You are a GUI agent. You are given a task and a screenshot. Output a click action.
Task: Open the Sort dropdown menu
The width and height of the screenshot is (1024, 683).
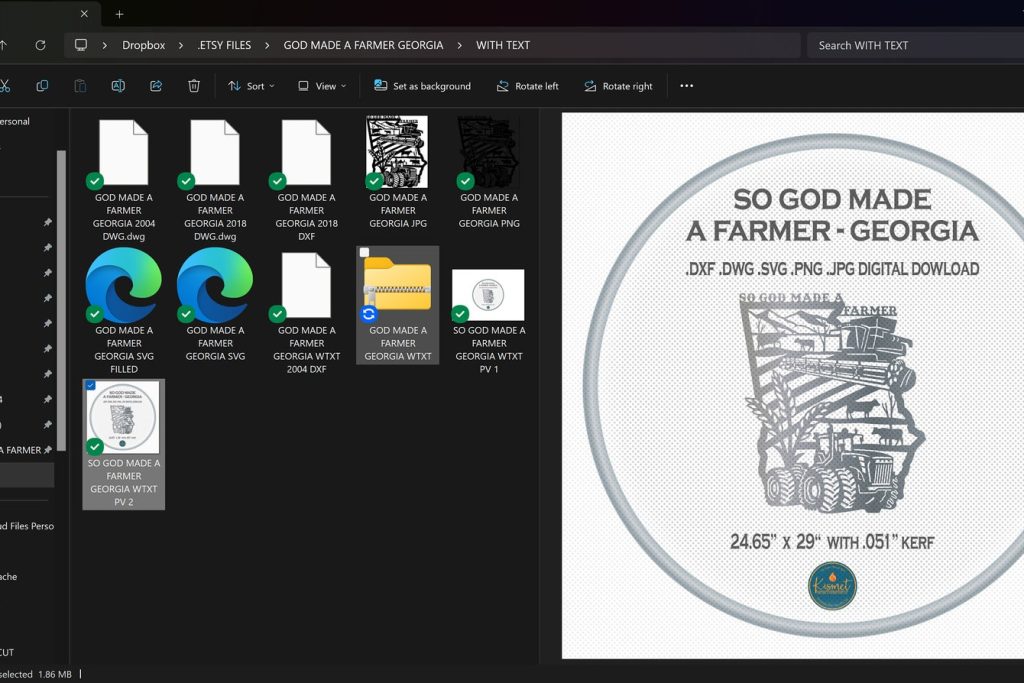click(x=251, y=86)
